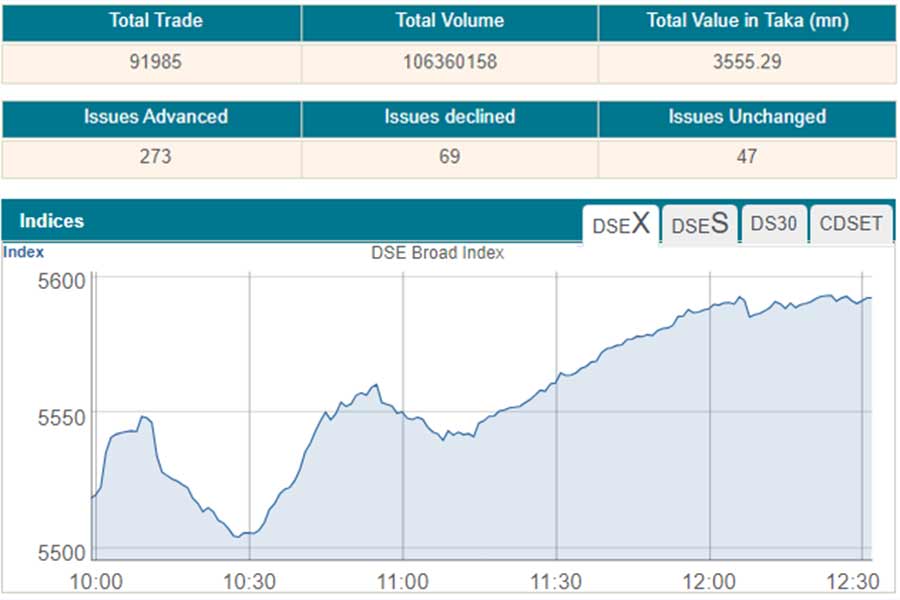Select the advanced issues count 273
The image size is (900, 600).
point(156,157)
